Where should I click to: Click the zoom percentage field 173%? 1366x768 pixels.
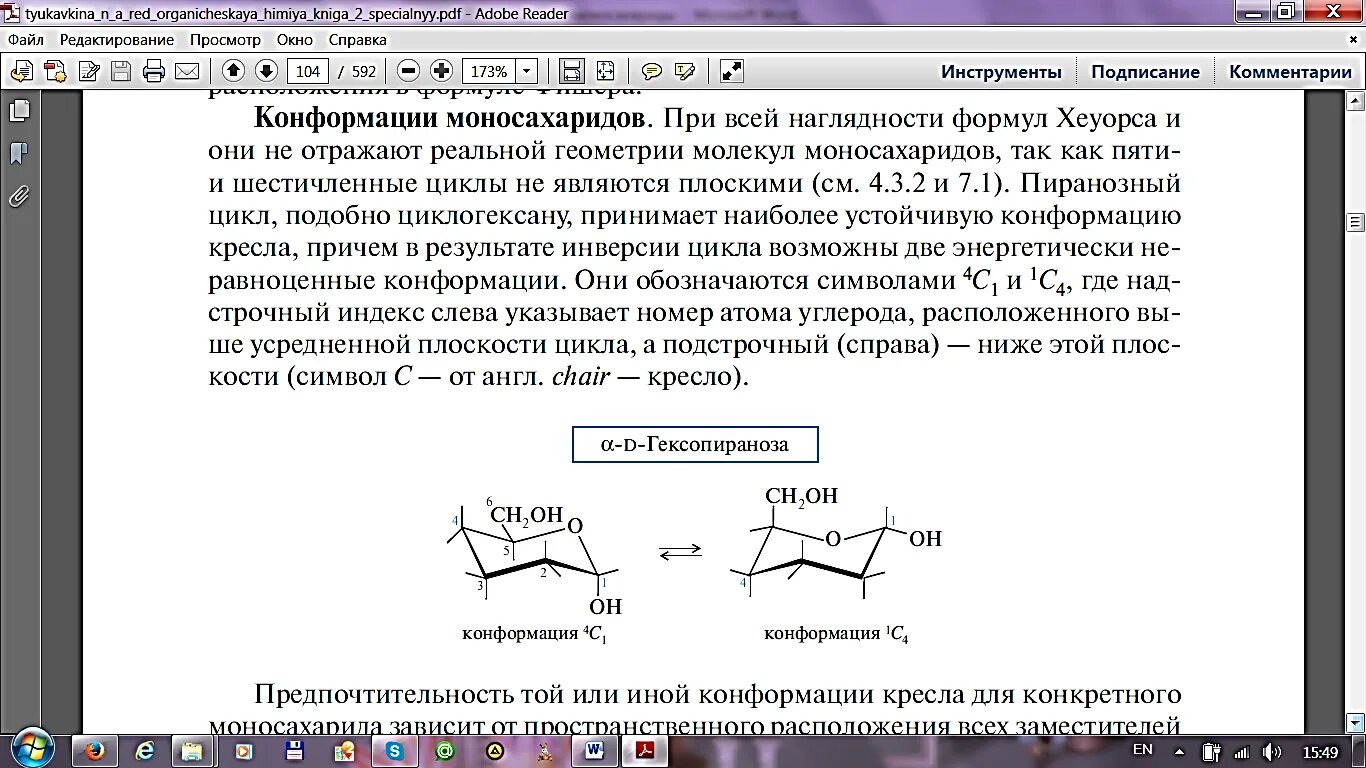click(489, 71)
